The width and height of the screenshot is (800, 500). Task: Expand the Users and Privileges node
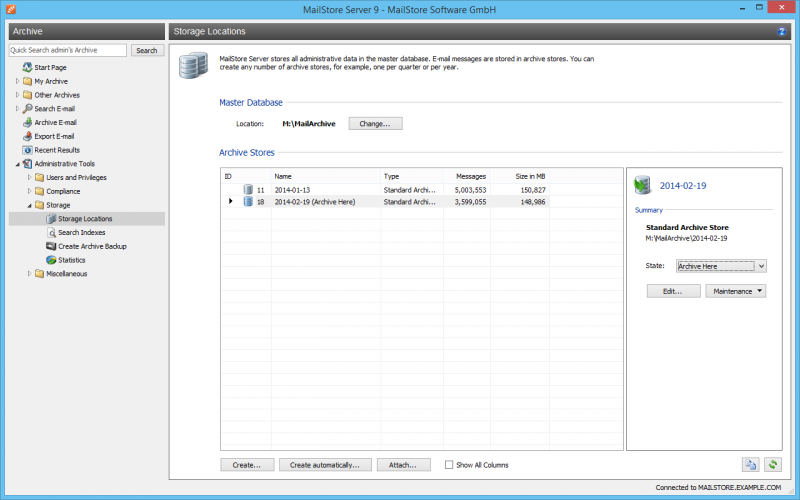29,178
